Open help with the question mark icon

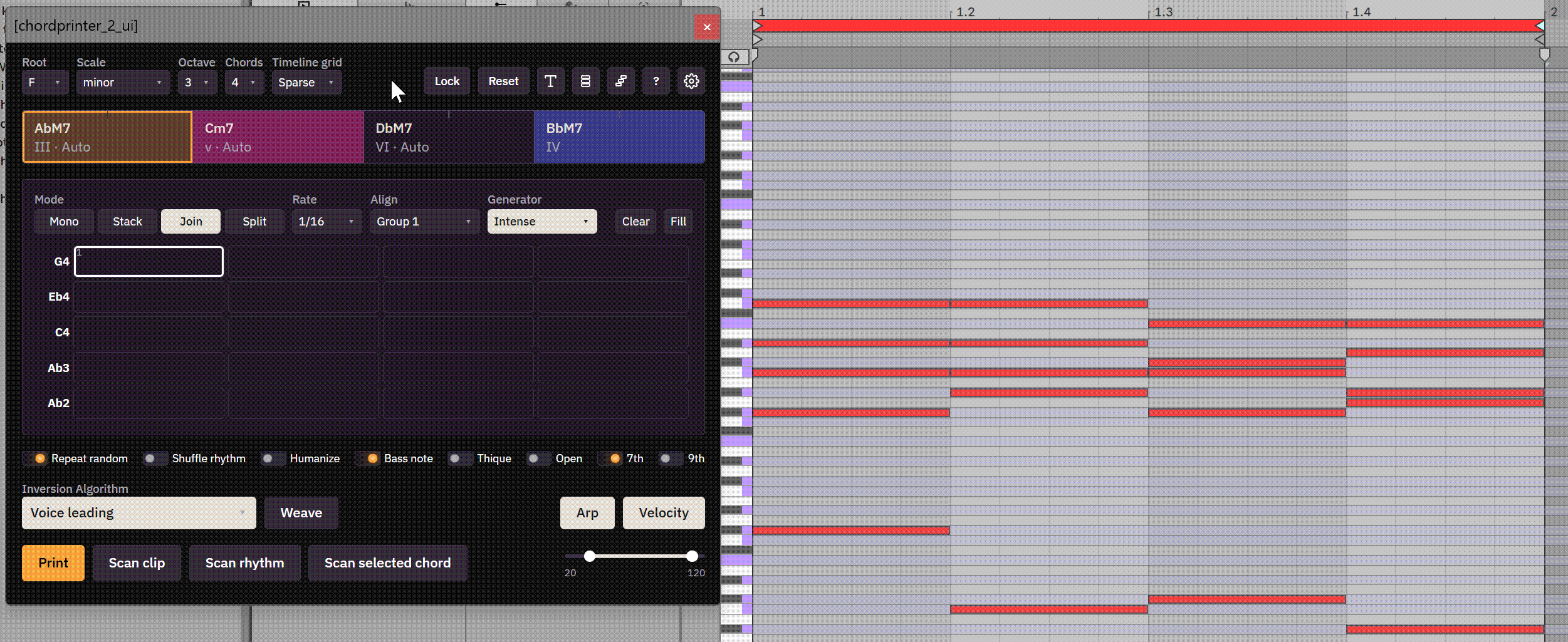[x=656, y=81]
